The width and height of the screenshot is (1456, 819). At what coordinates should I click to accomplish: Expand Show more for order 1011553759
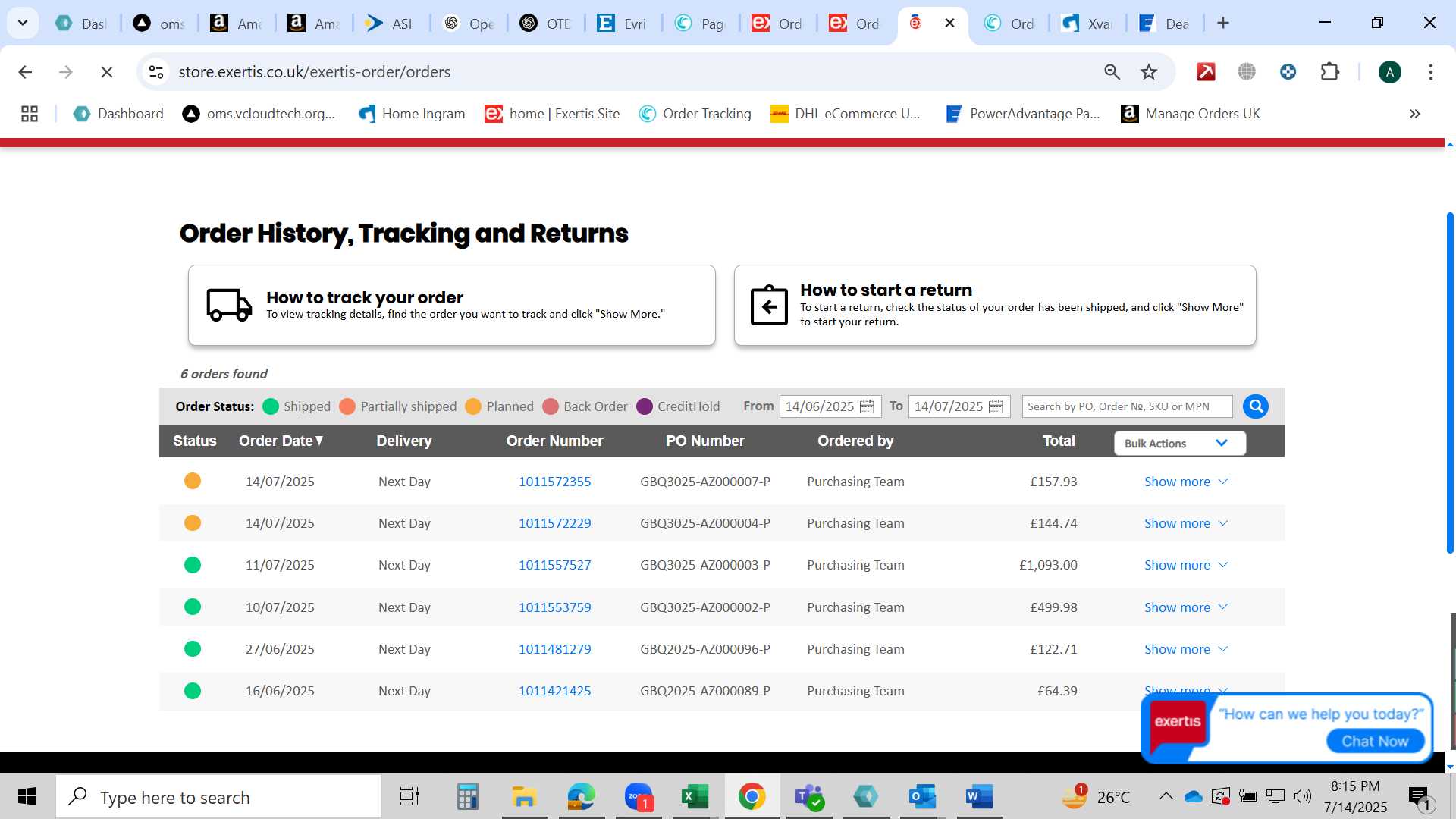tap(1185, 607)
